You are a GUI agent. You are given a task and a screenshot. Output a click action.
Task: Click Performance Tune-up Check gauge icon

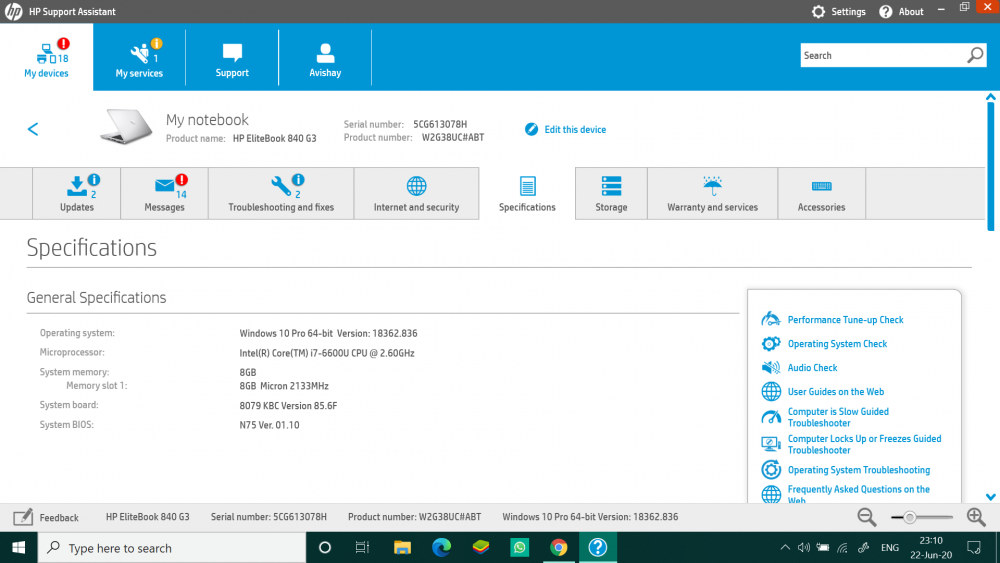(771, 319)
